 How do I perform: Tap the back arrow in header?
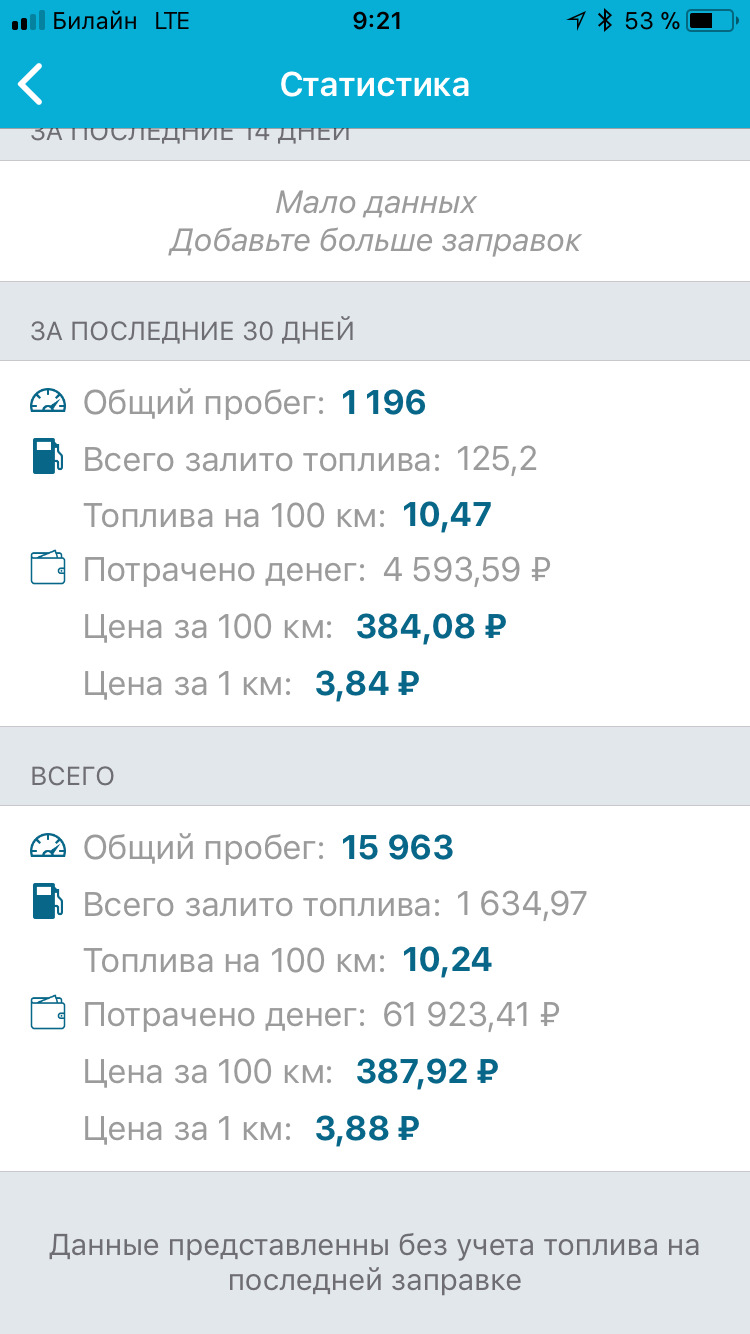click(32, 84)
